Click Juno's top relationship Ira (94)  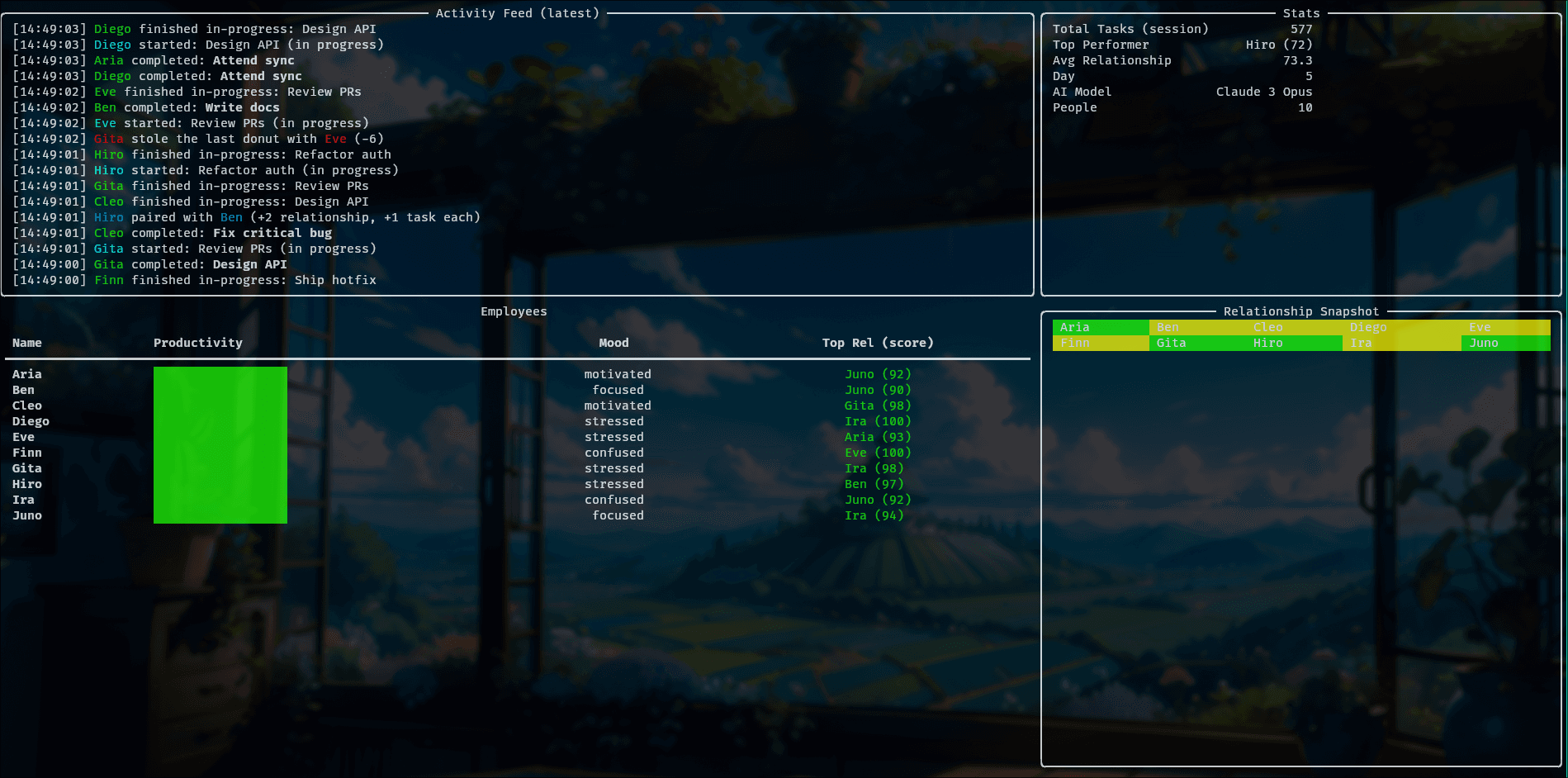coord(874,515)
